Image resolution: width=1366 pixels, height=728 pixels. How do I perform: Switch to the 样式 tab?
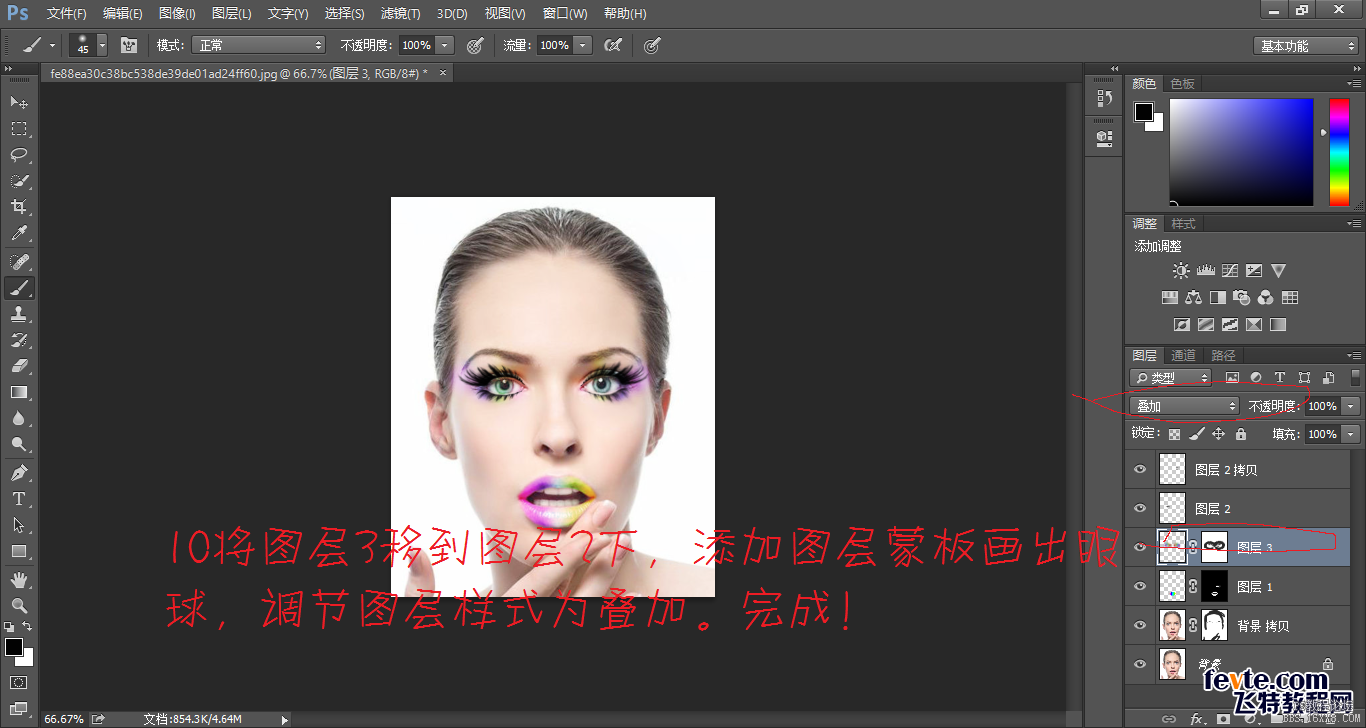[x=1183, y=223]
